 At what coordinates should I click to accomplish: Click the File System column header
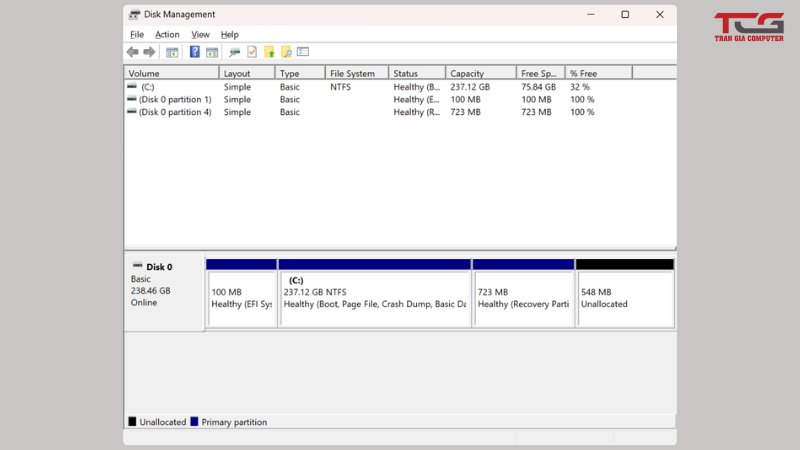[x=353, y=73]
